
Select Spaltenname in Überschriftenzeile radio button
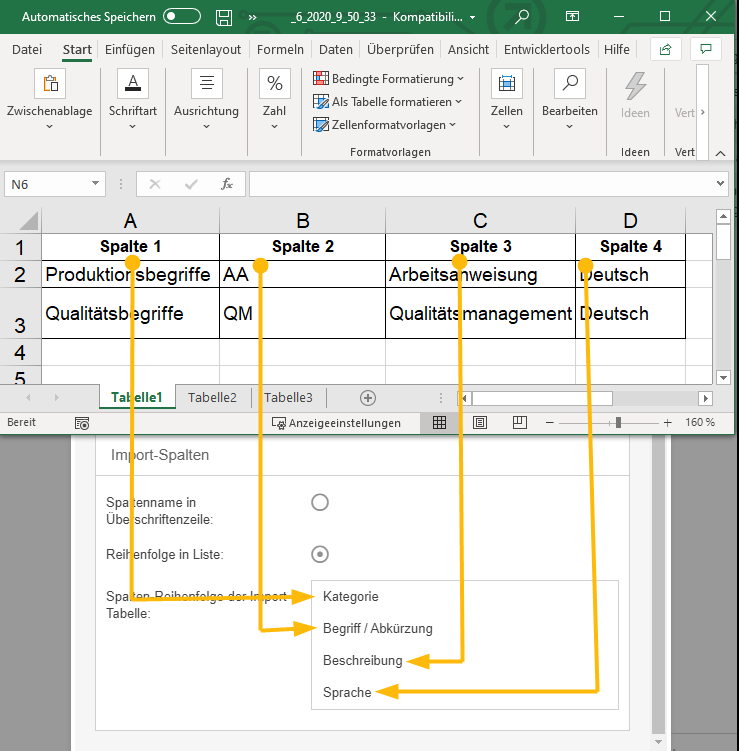pos(320,502)
